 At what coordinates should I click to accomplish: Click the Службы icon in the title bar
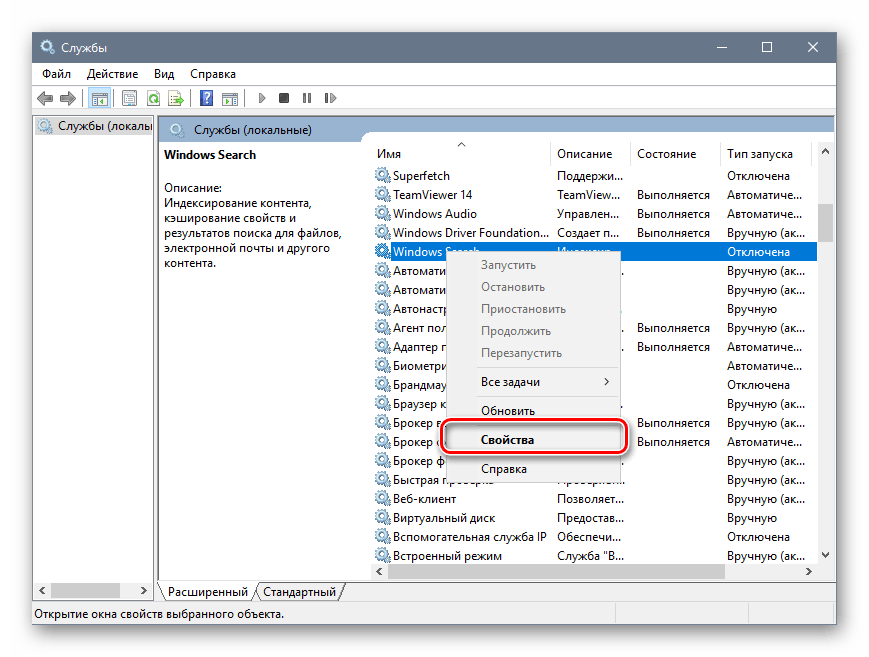pos(48,47)
